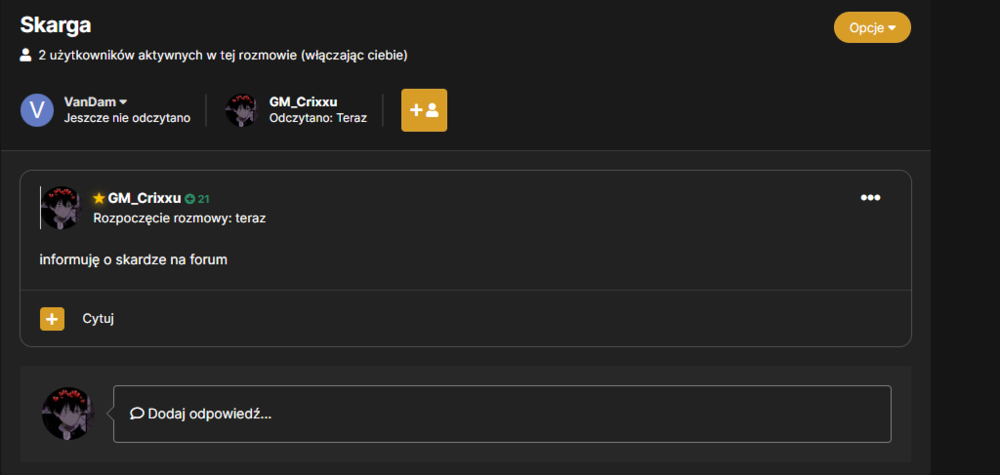This screenshot has height=475, width=1000.
Task: Click the Cytuj quote link
Action: pos(98,319)
